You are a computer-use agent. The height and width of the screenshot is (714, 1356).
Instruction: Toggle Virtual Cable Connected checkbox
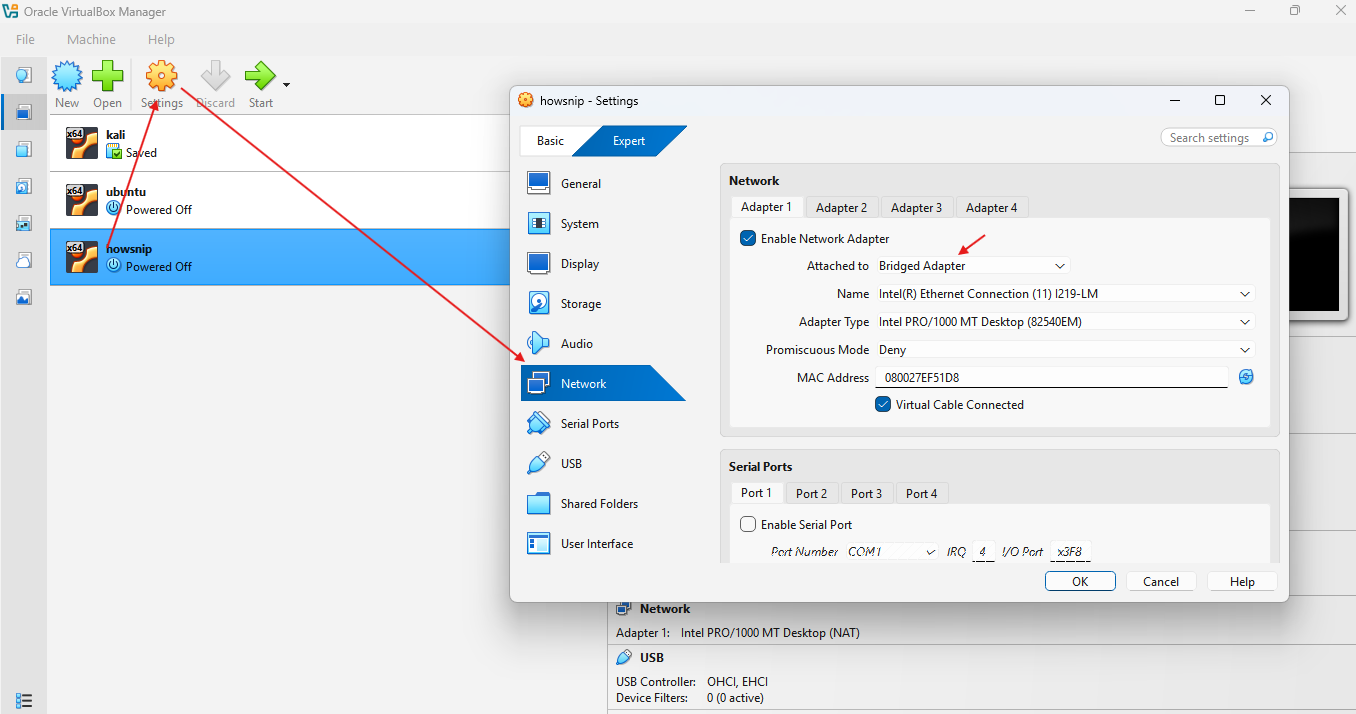(883, 405)
